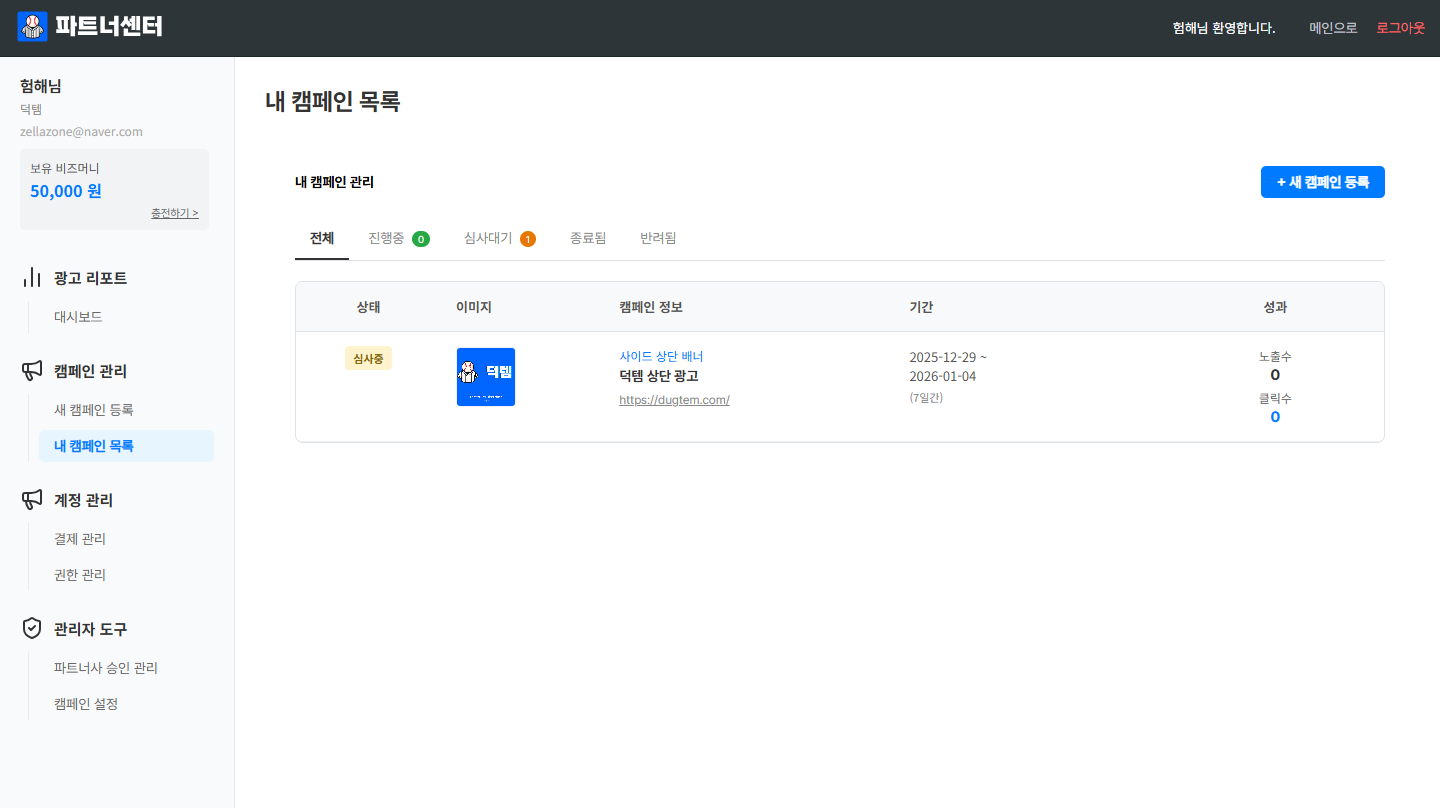Image resolution: width=1440 pixels, height=808 pixels.
Task: Click the 캠페인 관리 megaphone icon
Action: 32,371
